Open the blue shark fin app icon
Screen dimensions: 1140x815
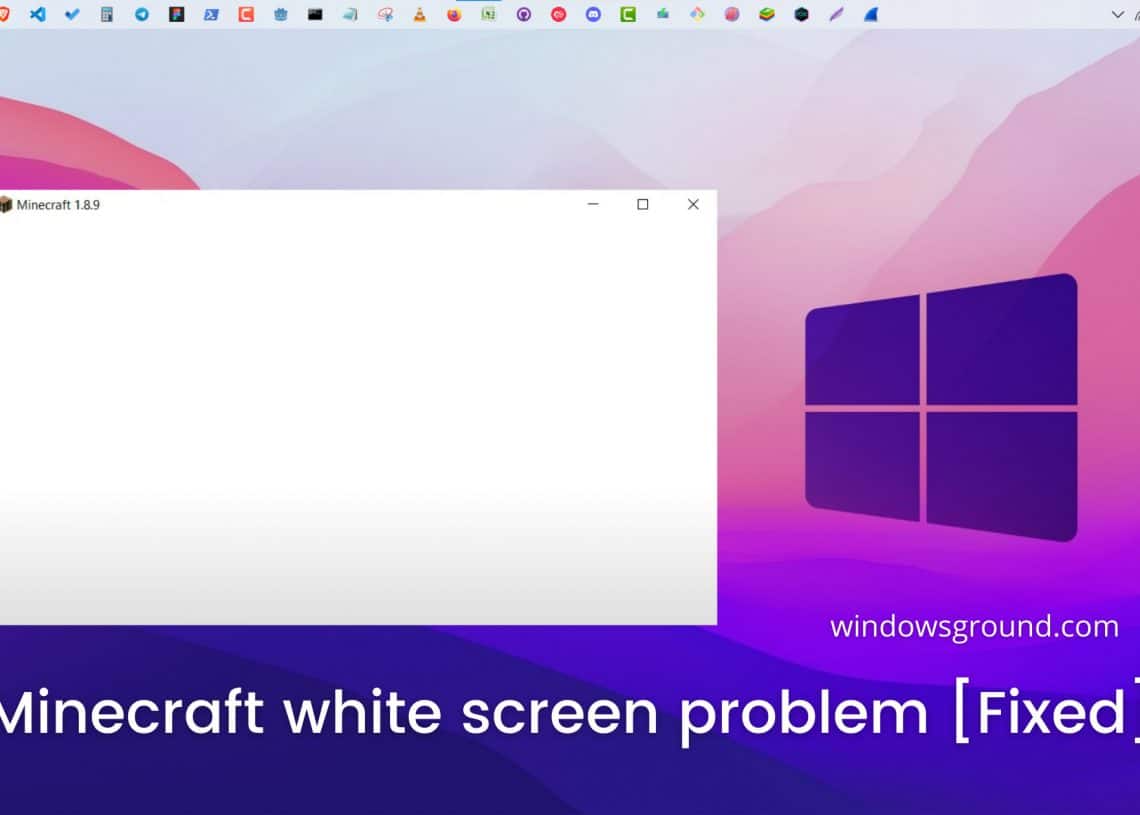point(870,14)
